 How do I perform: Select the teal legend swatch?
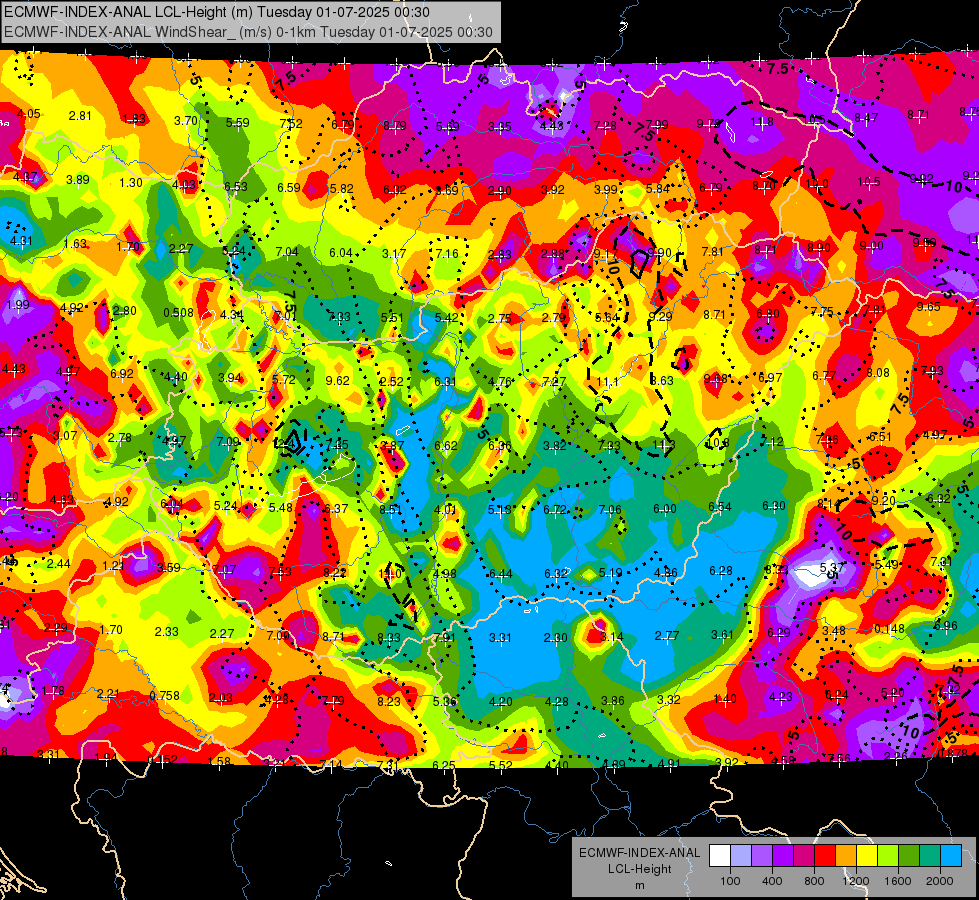[930, 856]
